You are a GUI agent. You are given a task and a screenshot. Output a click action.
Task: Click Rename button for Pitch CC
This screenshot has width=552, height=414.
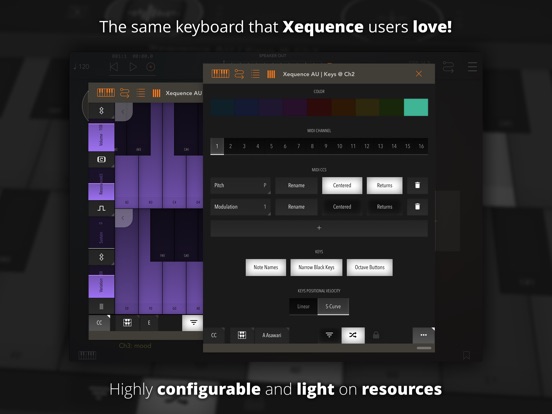pos(296,185)
